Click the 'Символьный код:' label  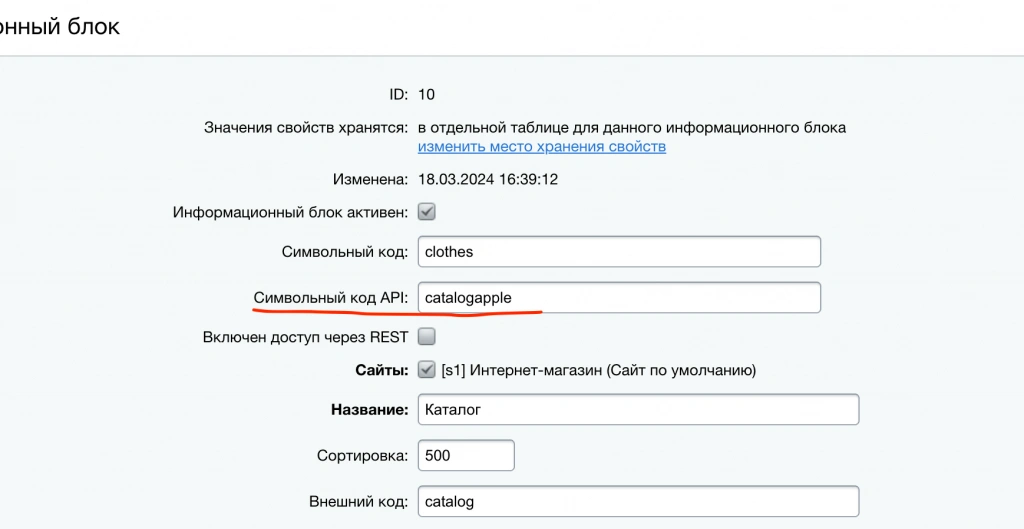click(x=345, y=251)
